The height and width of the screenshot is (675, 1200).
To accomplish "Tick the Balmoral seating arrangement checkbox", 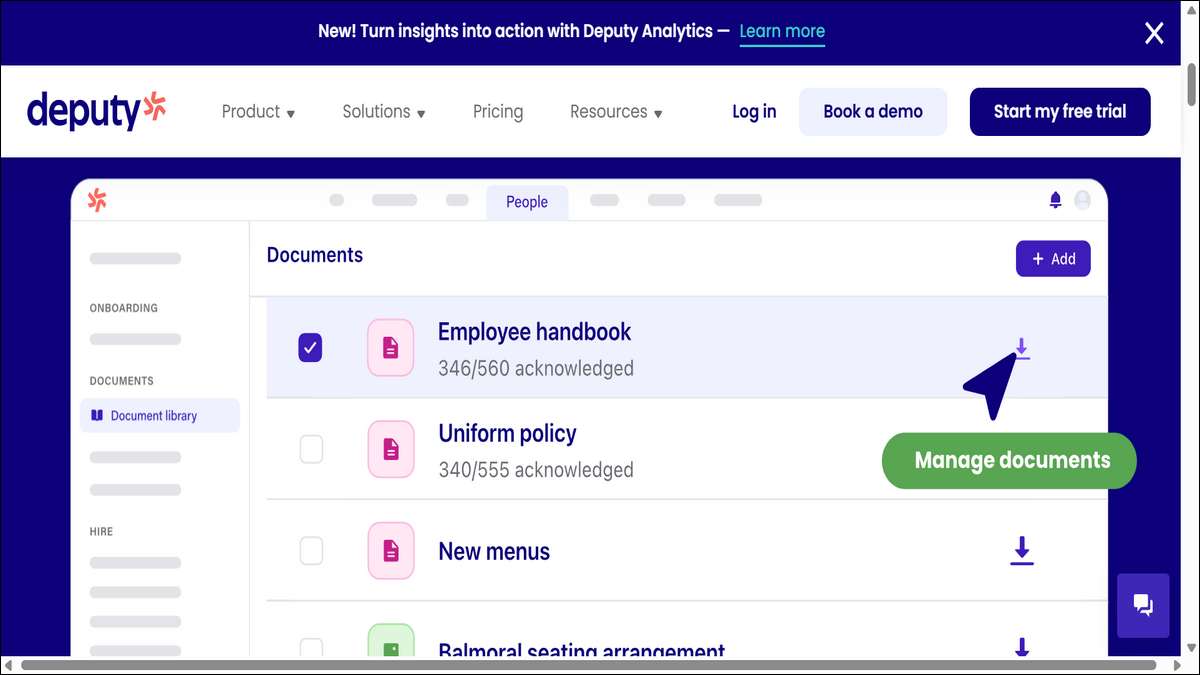I will pos(311,647).
